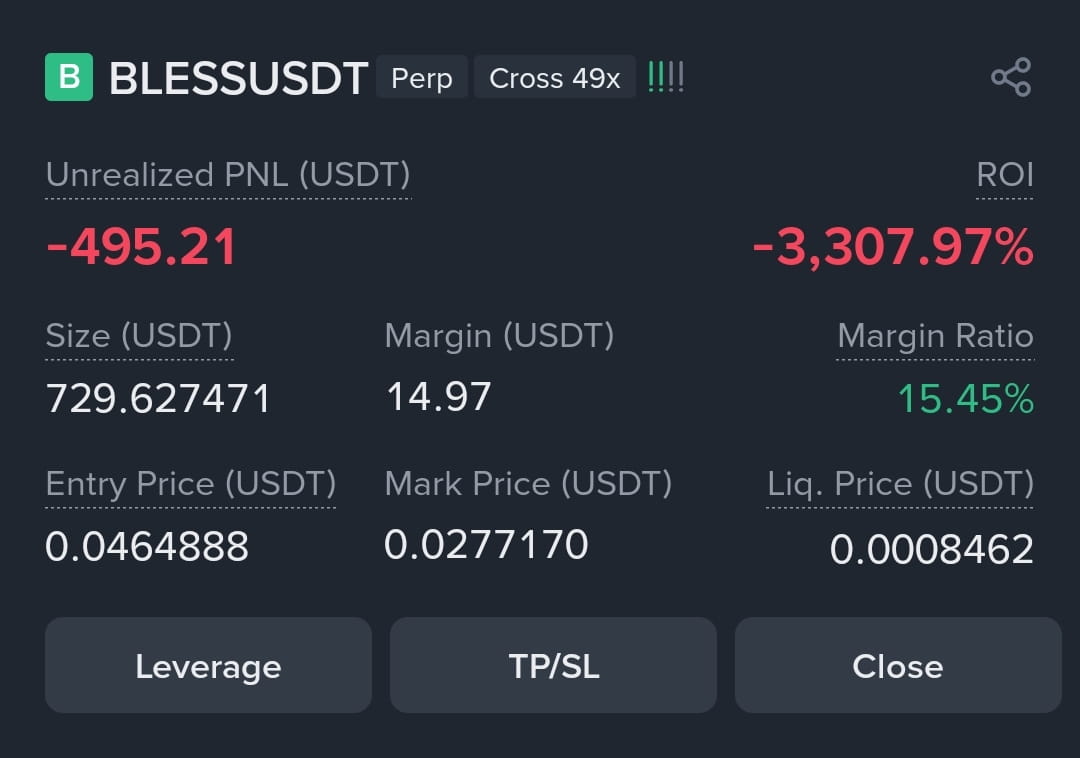Tap the ROI label for info

pyautogui.click(x=1005, y=175)
